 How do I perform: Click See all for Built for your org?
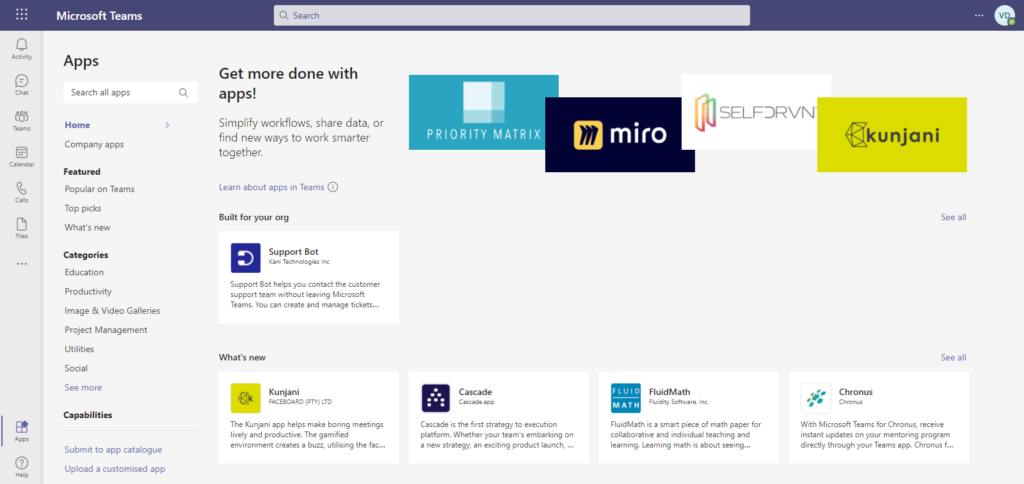(953, 217)
